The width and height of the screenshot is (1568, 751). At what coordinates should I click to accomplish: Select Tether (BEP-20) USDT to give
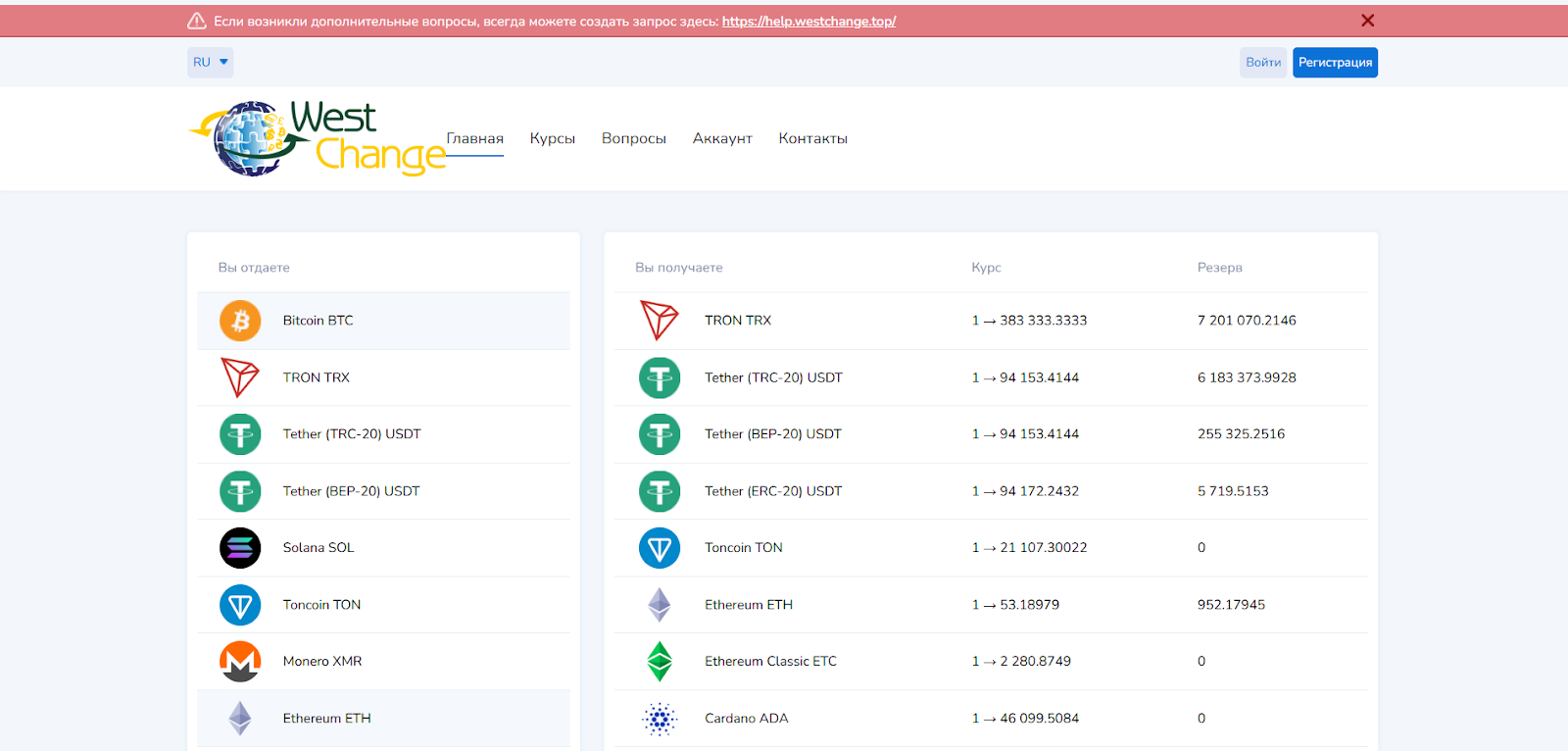pyautogui.click(x=383, y=491)
